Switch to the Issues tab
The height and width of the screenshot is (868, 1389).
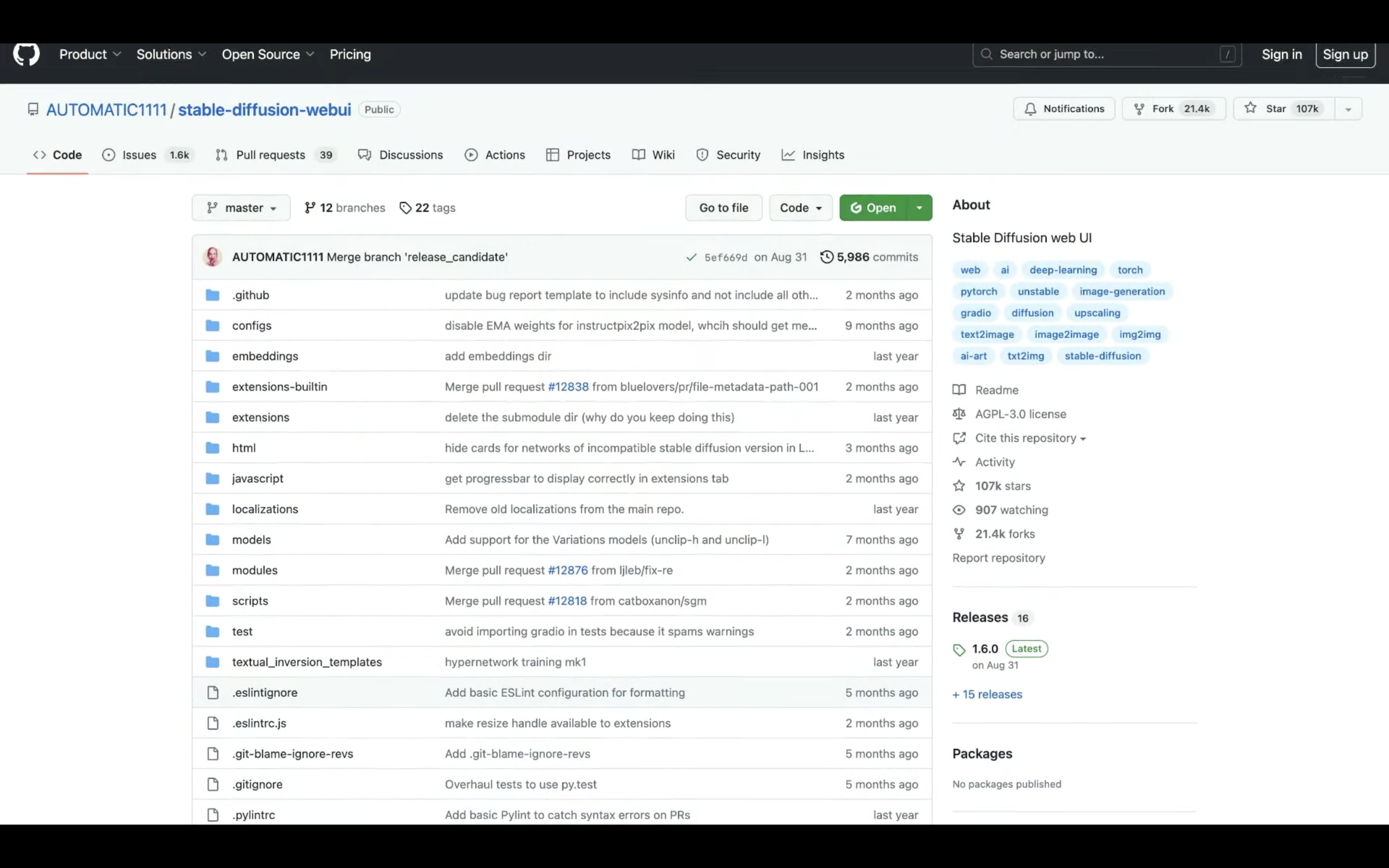pyautogui.click(x=148, y=155)
